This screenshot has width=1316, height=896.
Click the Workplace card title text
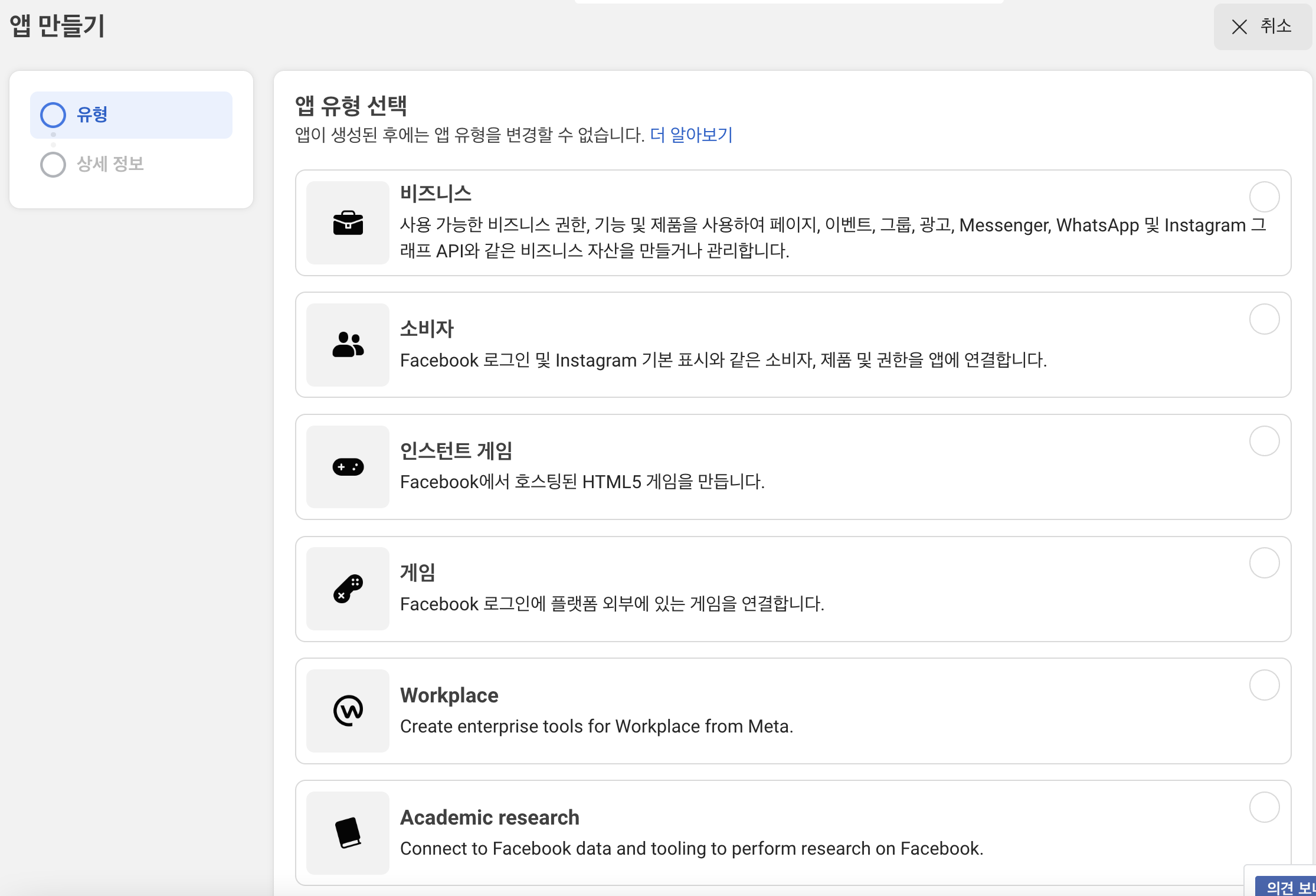(x=449, y=695)
